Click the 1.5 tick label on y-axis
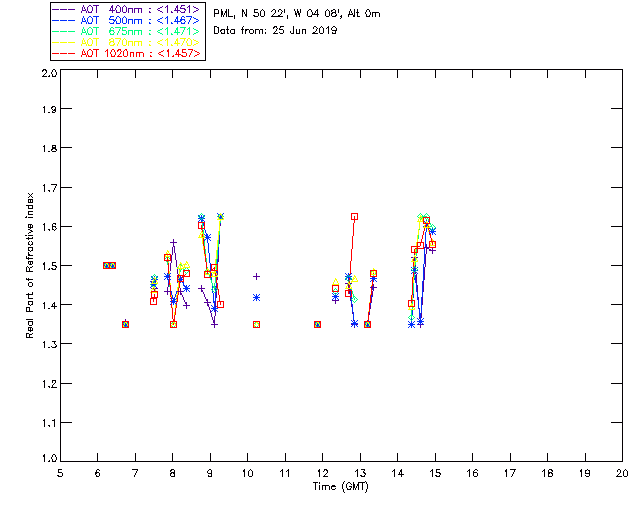Viewport: 640px width, 512px height. point(47,267)
